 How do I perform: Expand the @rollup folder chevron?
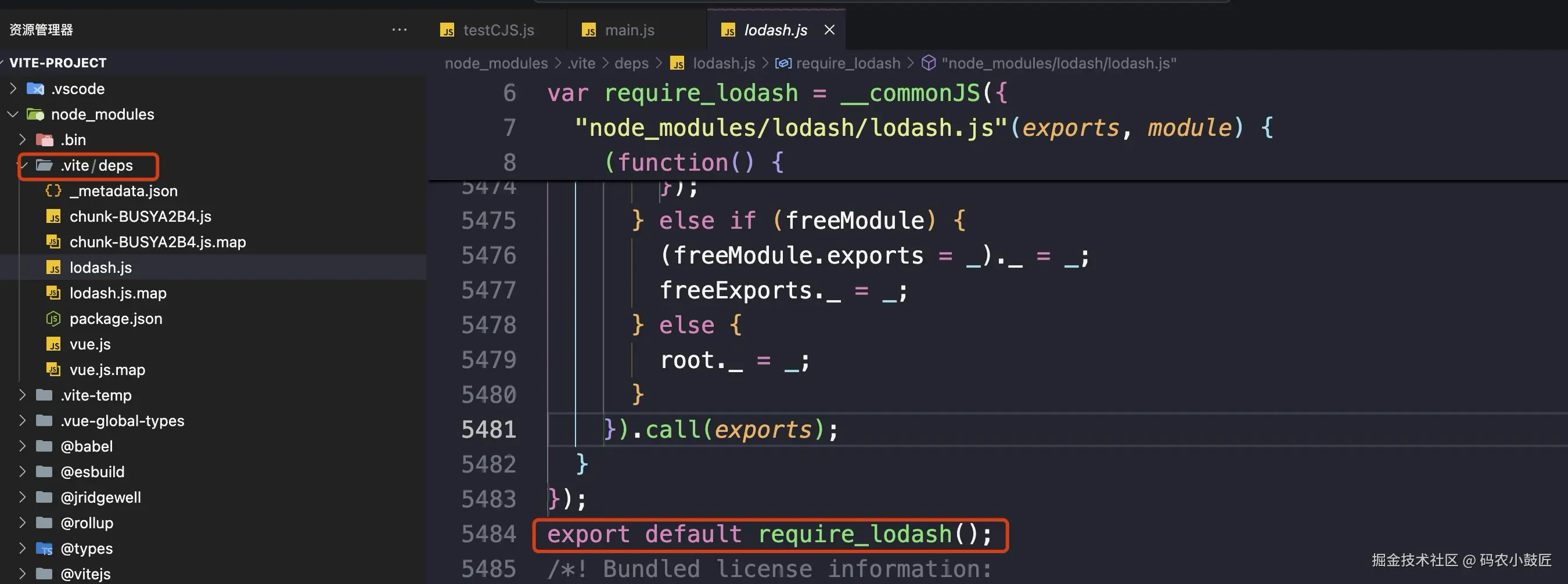coord(23,523)
